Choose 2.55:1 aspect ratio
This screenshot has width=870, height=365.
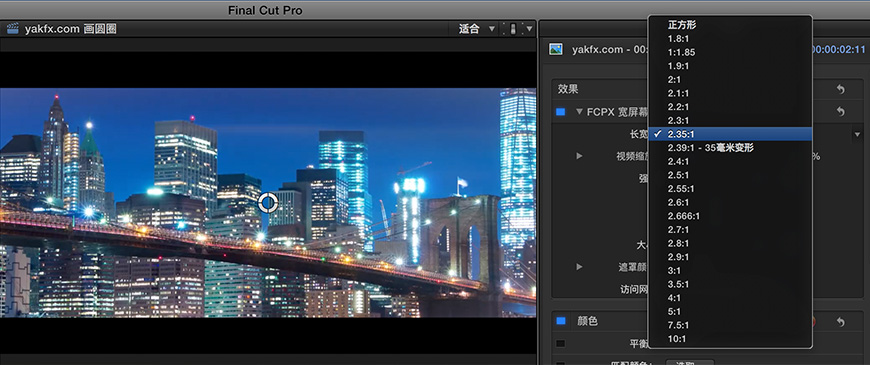pos(730,189)
